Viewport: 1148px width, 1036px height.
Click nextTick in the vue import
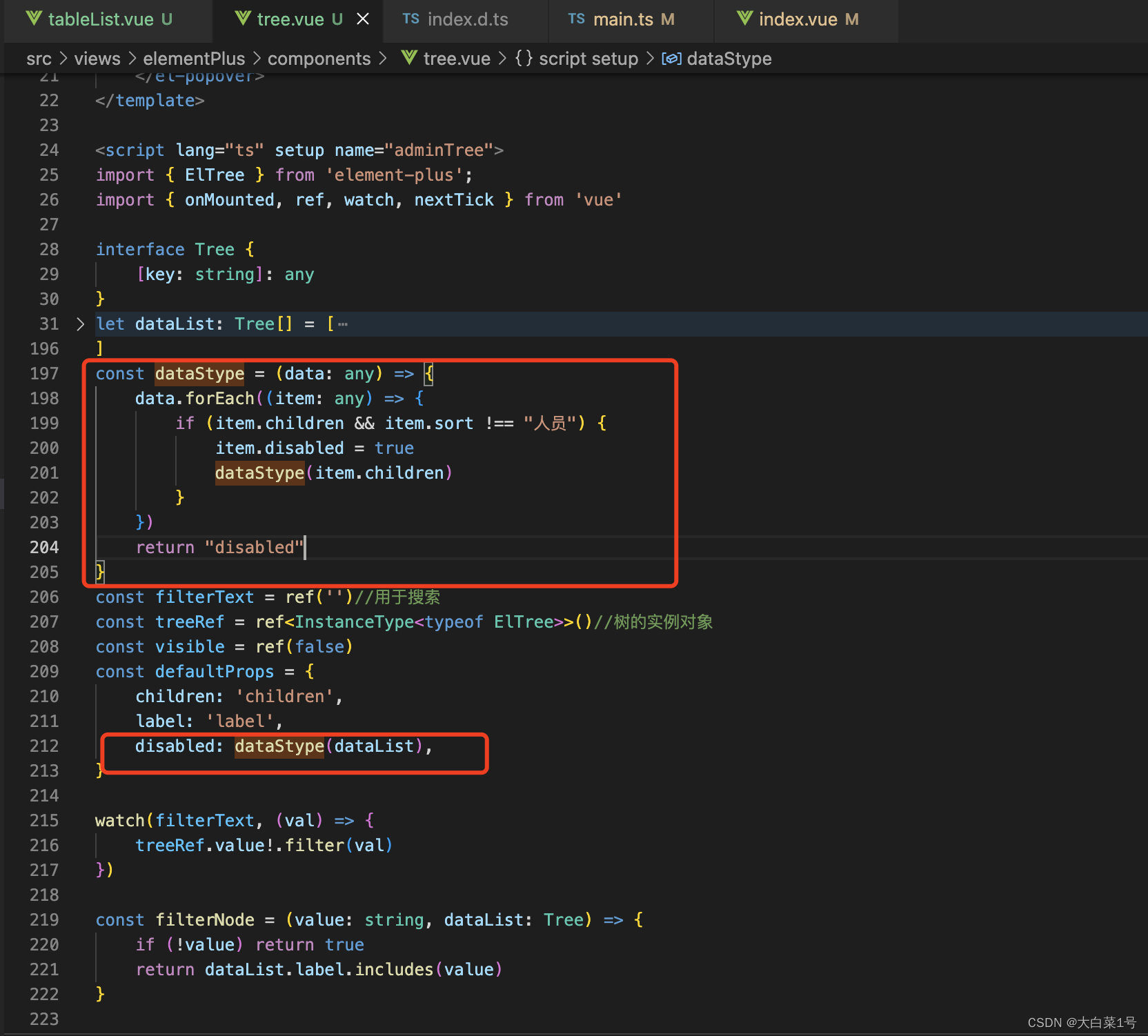click(x=454, y=200)
